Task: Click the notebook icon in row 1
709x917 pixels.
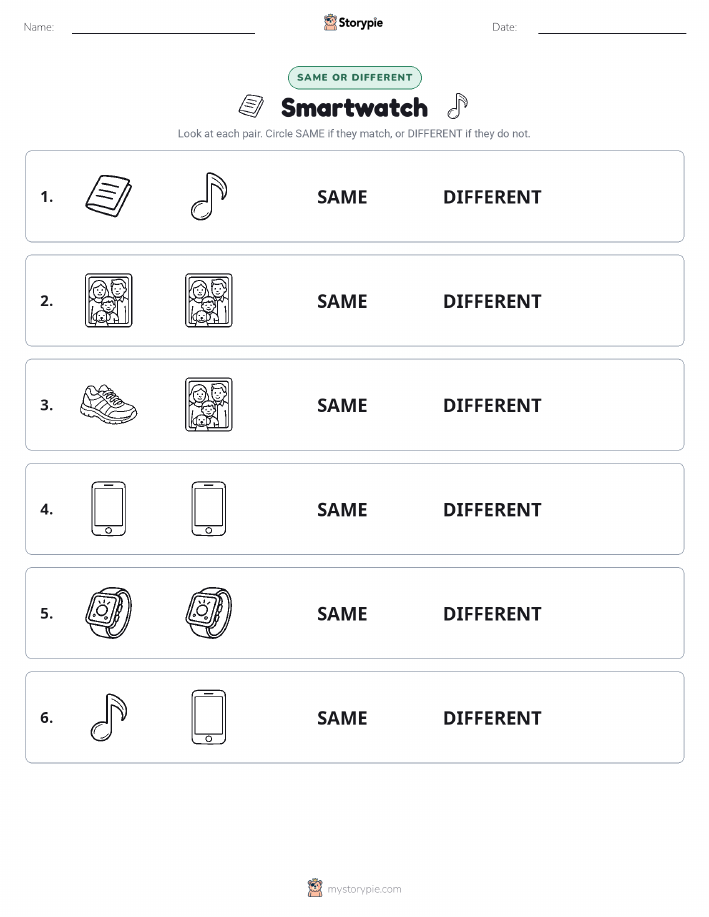Action: tap(108, 196)
